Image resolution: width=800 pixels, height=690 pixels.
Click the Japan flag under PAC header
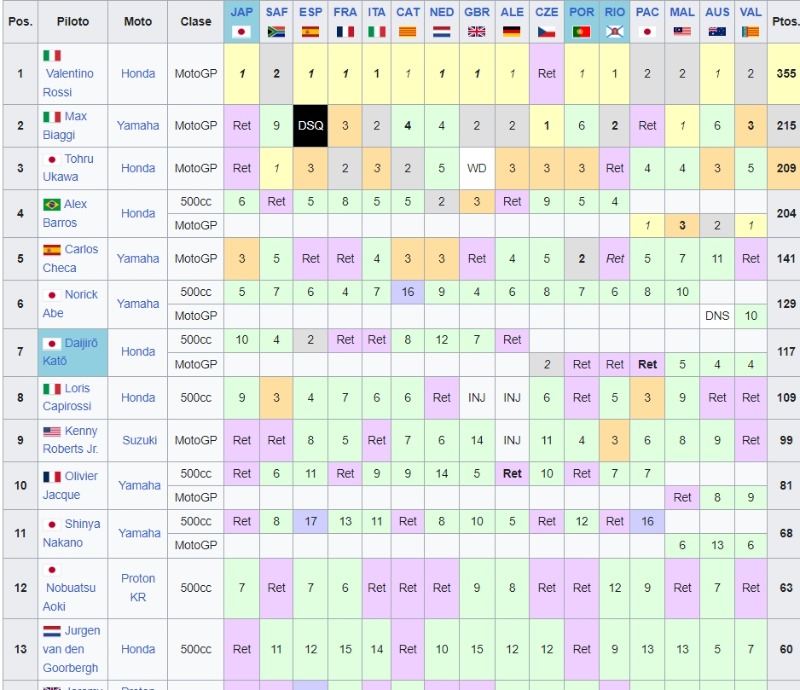(x=647, y=32)
